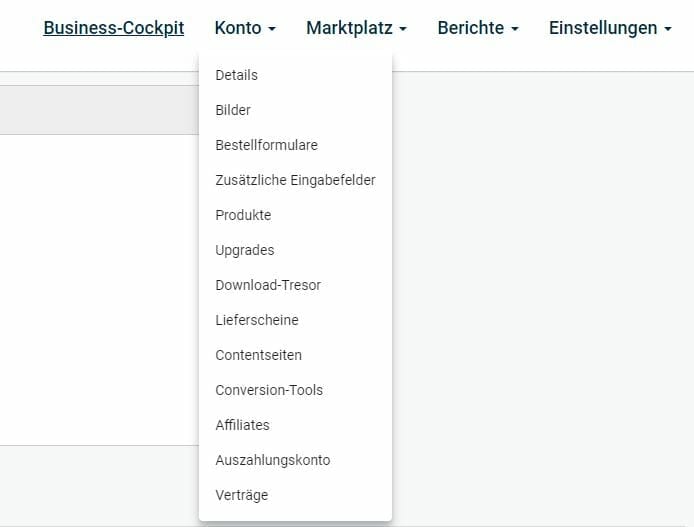Viewport: 694px width, 527px height.
Task: Open the Auszahlungskonto menu item
Action: [x=272, y=460]
